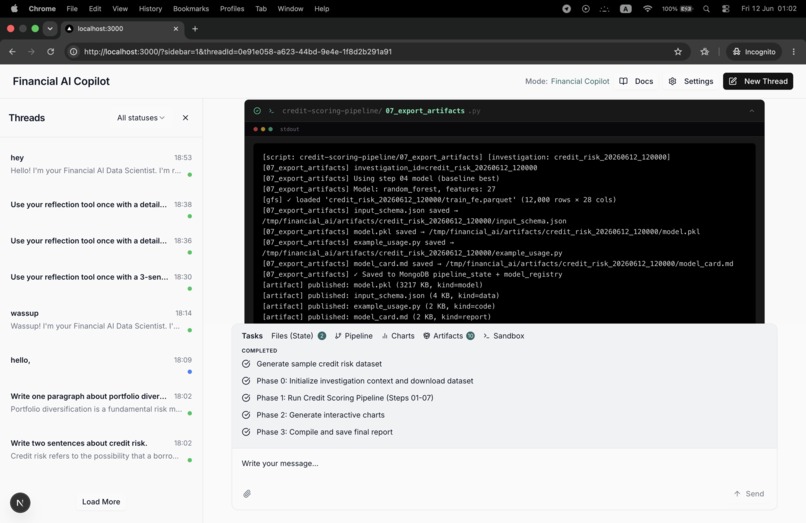The height and width of the screenshot is (523, 806).
Task: Click the Financial Copilot mode link
Action: coord(580,81)
